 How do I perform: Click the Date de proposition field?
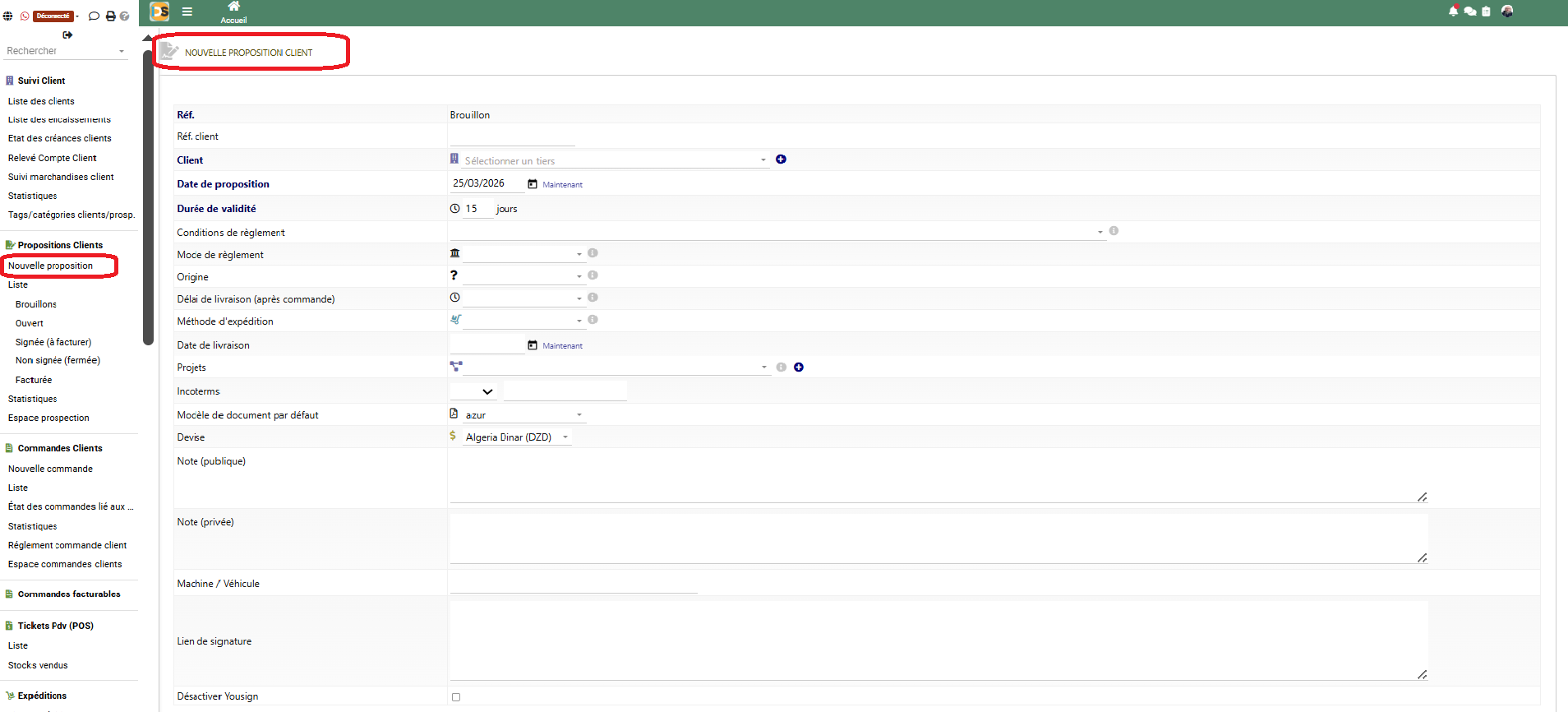coord(487,183)
